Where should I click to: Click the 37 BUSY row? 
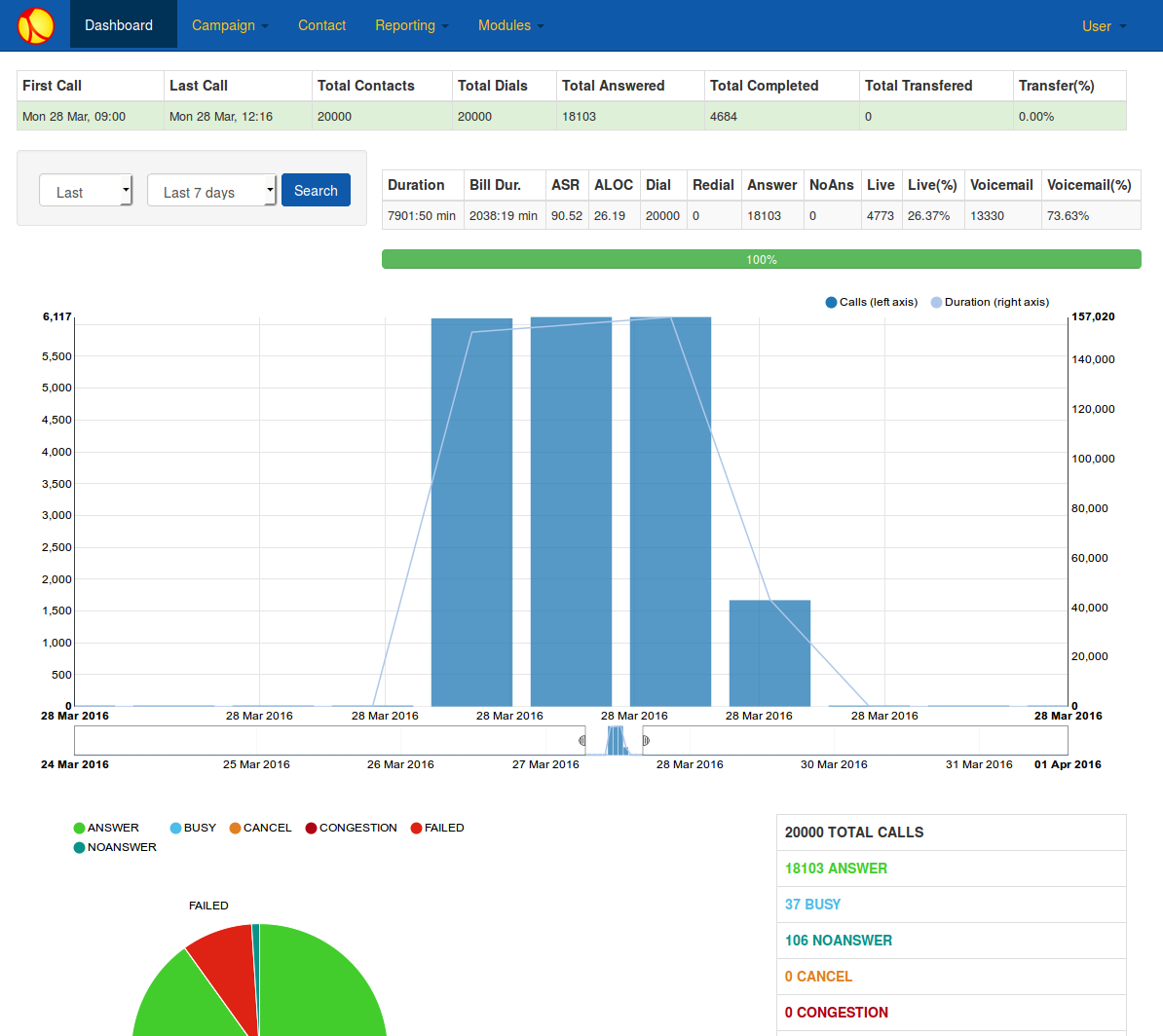tap(952, 905)
